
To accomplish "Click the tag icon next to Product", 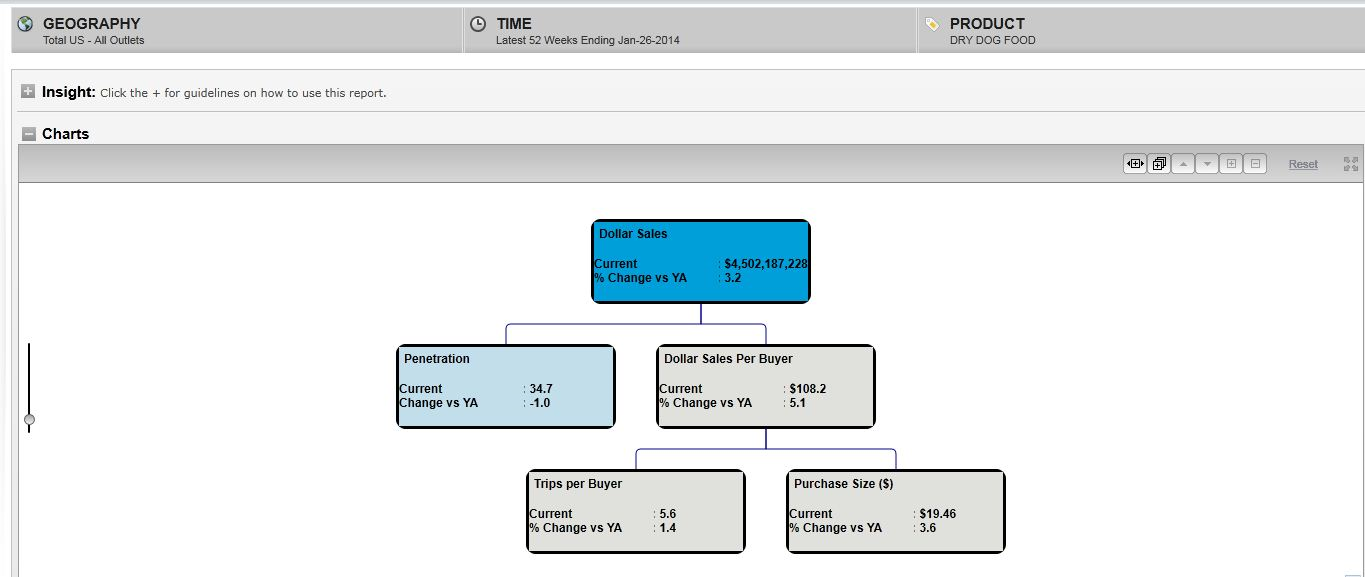I will point(932,23).
